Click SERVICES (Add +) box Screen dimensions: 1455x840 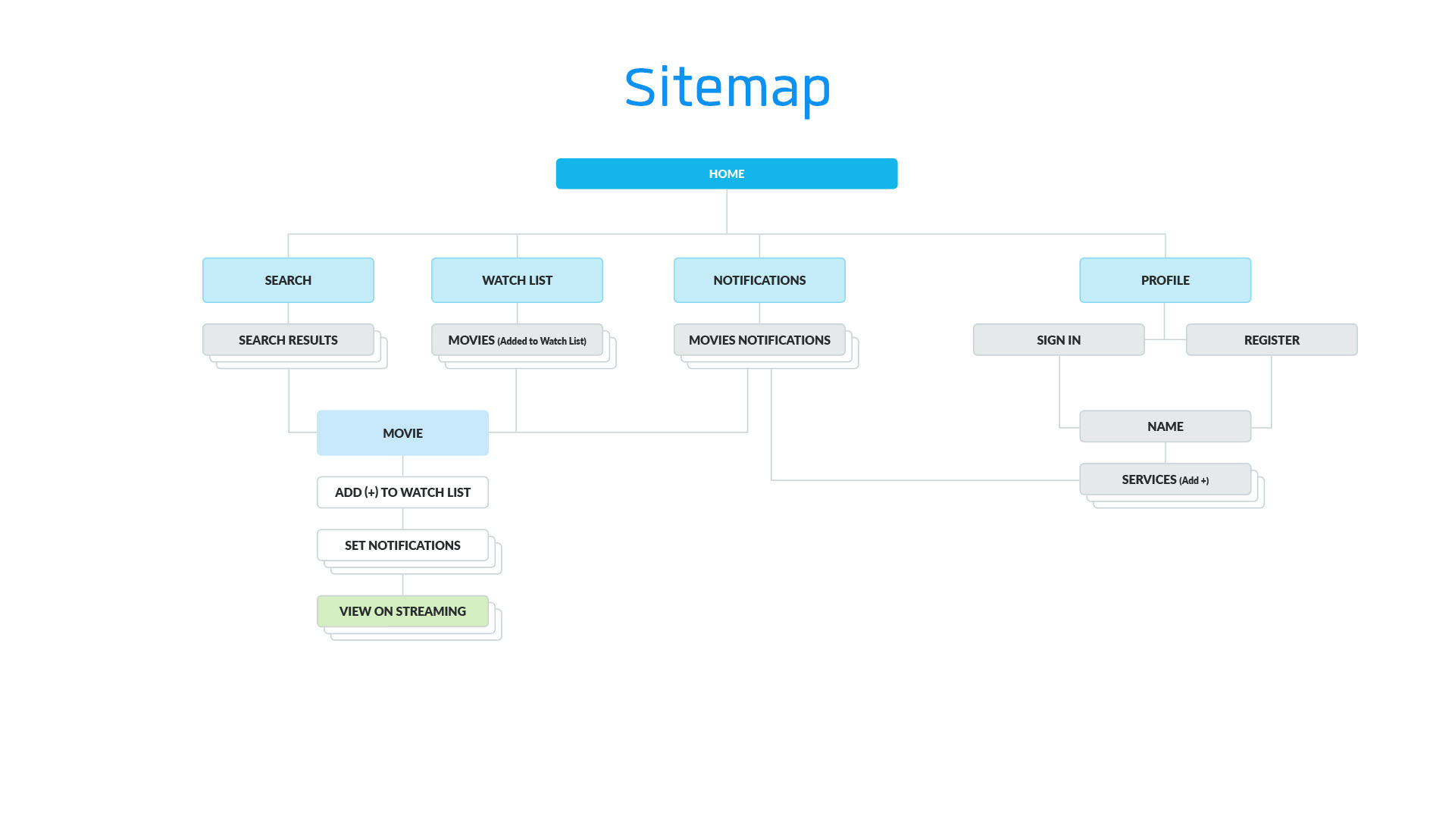pyautogui.click(x=1165, y=479)
